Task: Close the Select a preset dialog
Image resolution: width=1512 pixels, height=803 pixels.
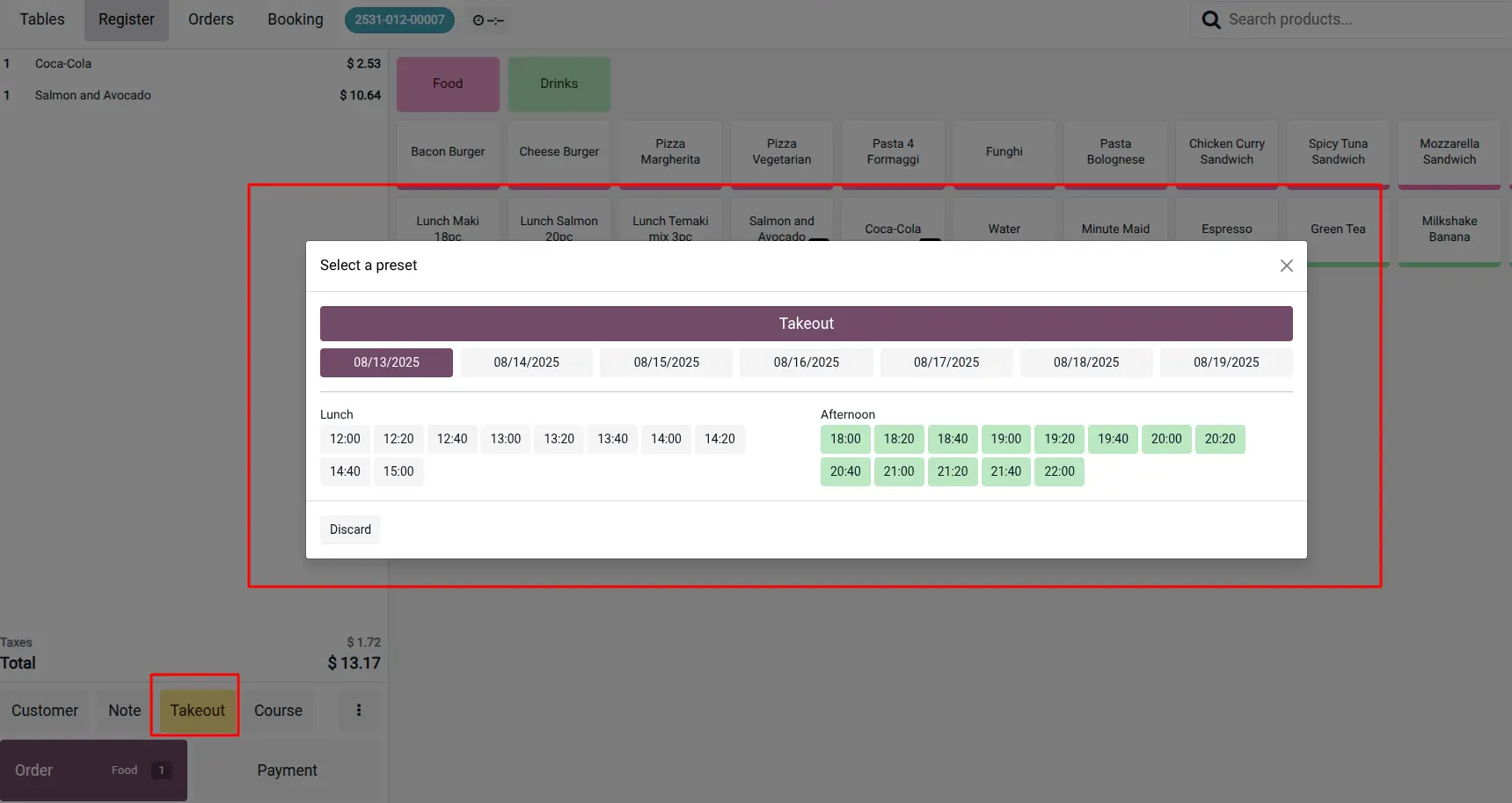Action: [x=1286, y=266]
